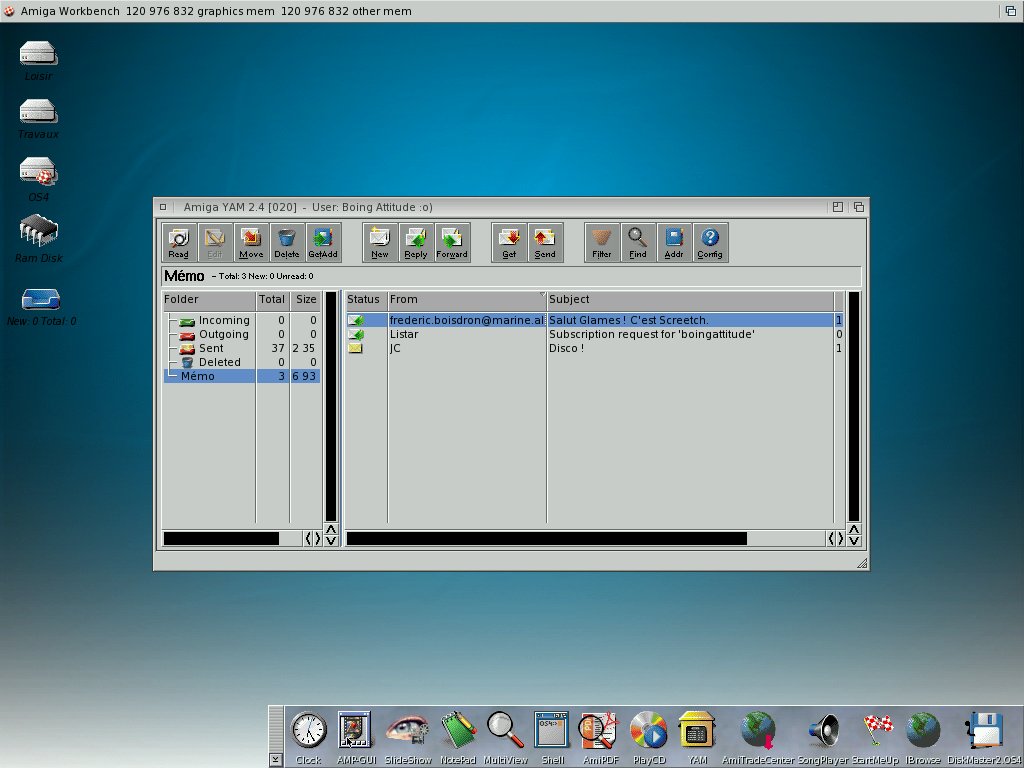Click status icon of Listar message
The image size is (1024, 768).
tap(356, 334)
